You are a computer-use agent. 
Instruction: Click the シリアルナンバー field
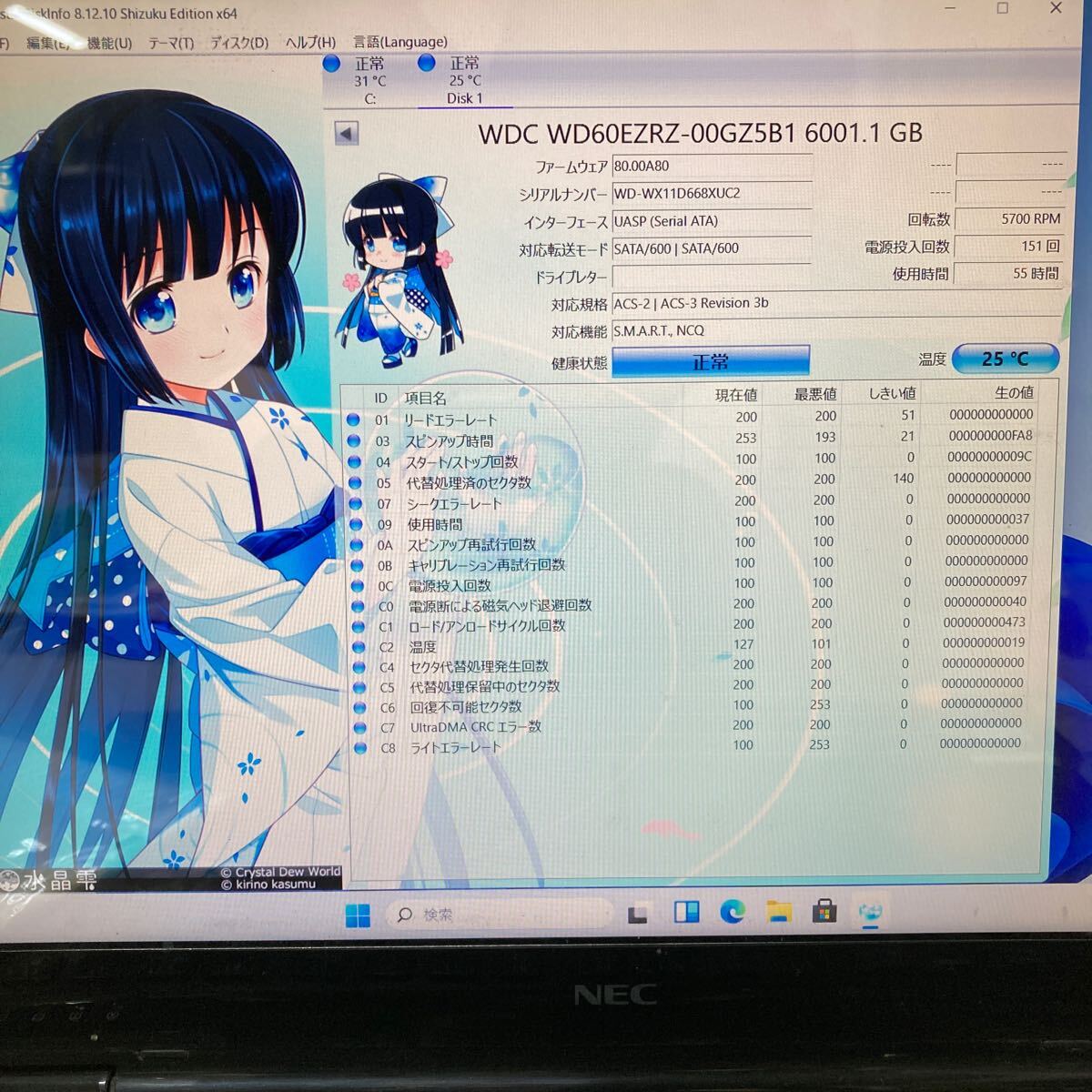[x=712, y=194]
